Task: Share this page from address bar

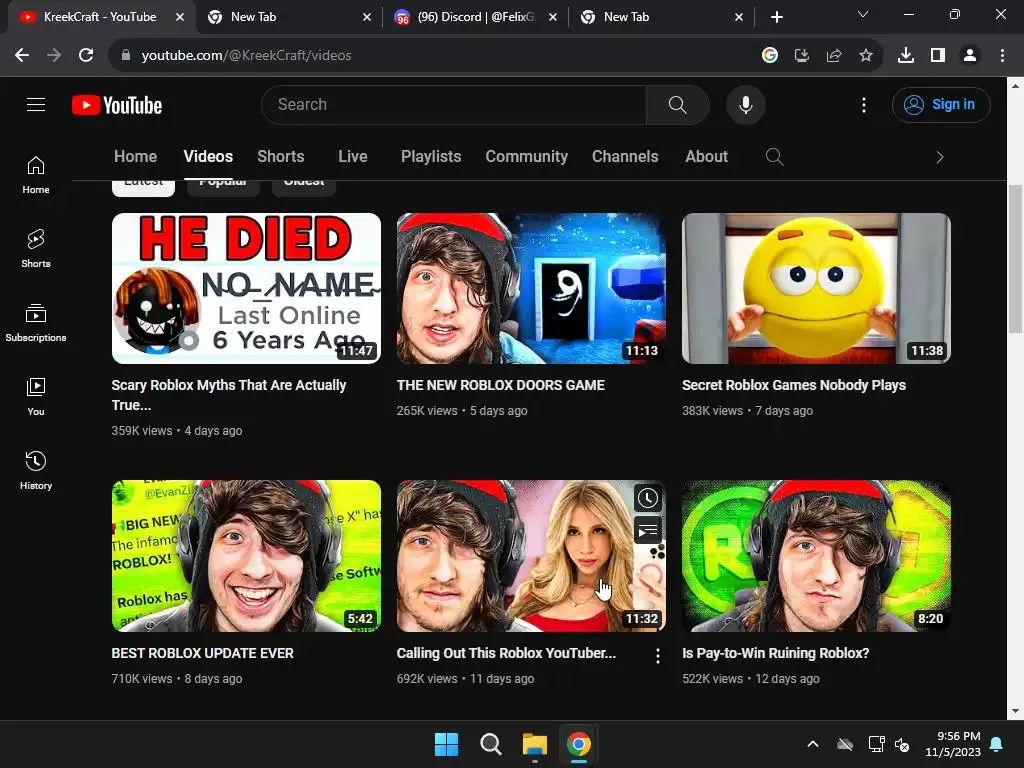Action: click(833, 56)
